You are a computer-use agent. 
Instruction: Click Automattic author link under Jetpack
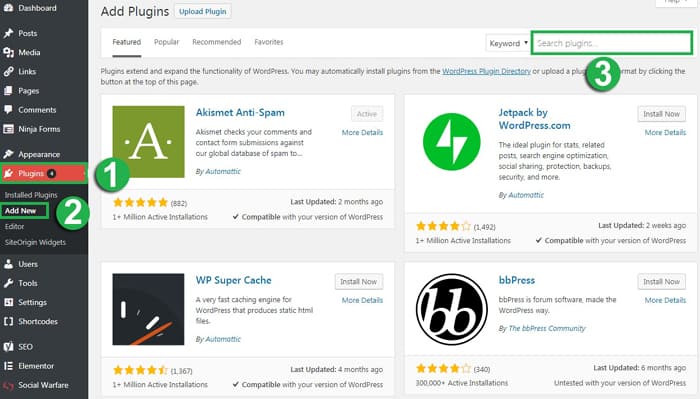[x=526, y=195]
